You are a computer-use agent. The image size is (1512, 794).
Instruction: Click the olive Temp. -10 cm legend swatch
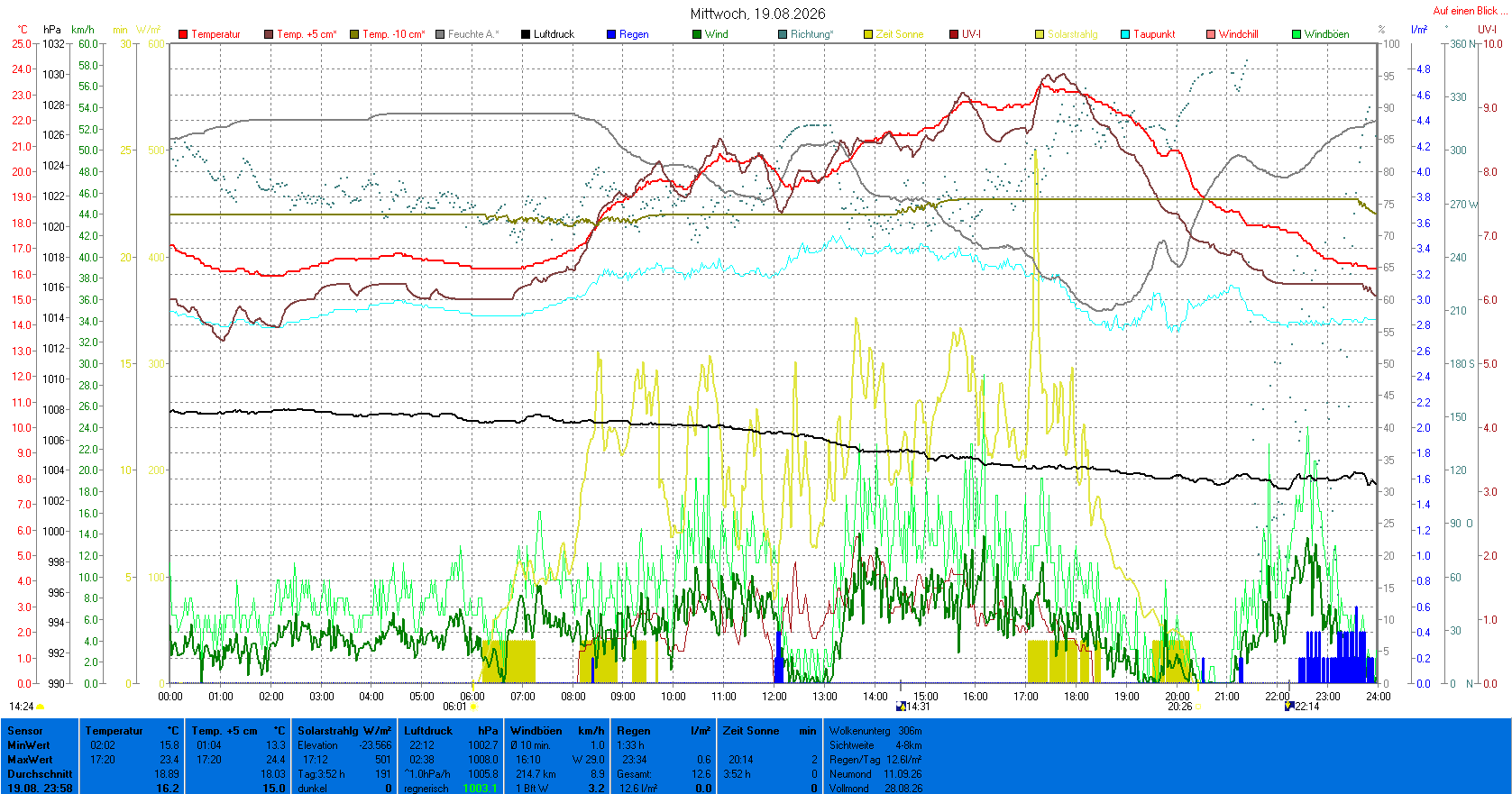[354, 34]
